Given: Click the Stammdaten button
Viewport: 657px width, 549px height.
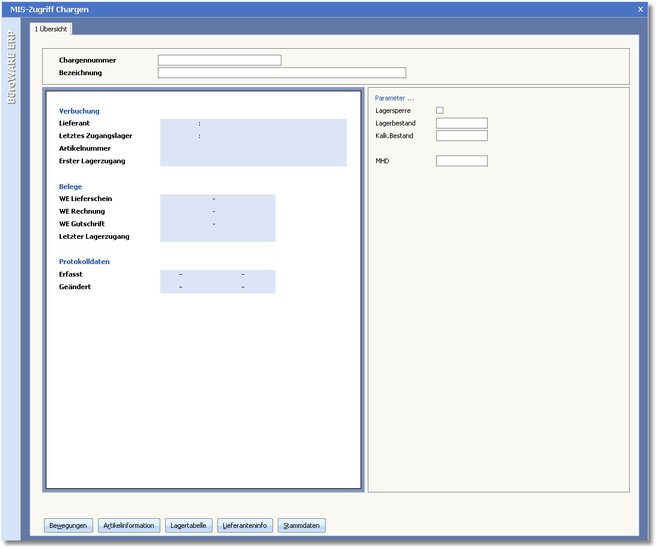Looking at the screenshot, I should (302, 525).
